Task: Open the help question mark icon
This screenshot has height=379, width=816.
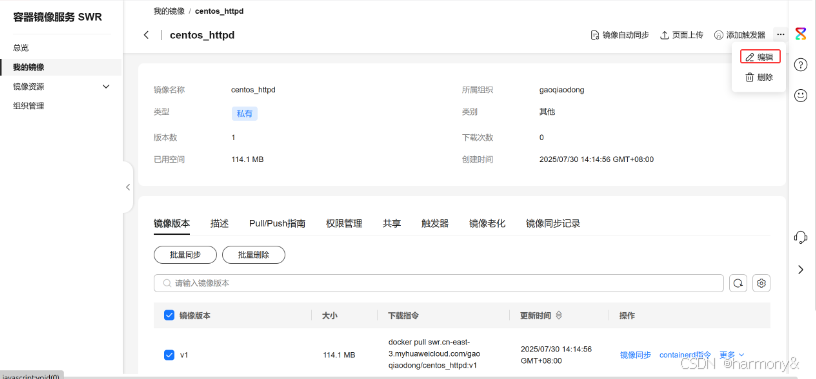Action: 800,65
